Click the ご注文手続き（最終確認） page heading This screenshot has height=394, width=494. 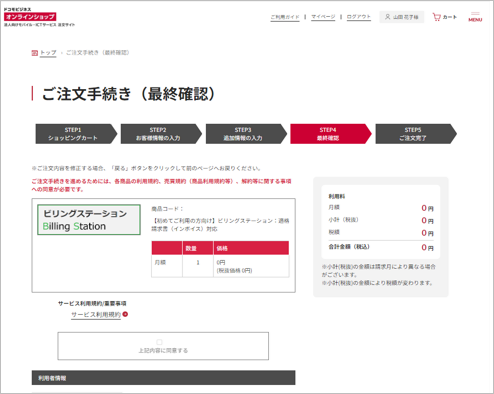(x=128, y=94)
